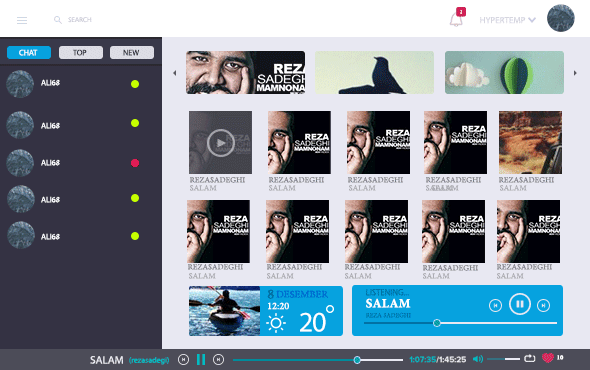Play the first album thumbnail with play overlay

[x=220, y=142]
